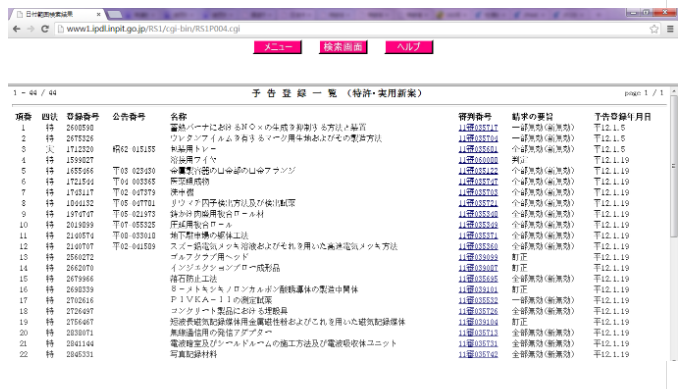Screen dimensions: 689x389
Task: Click the pink メニュー button
Action: (277, 47)
